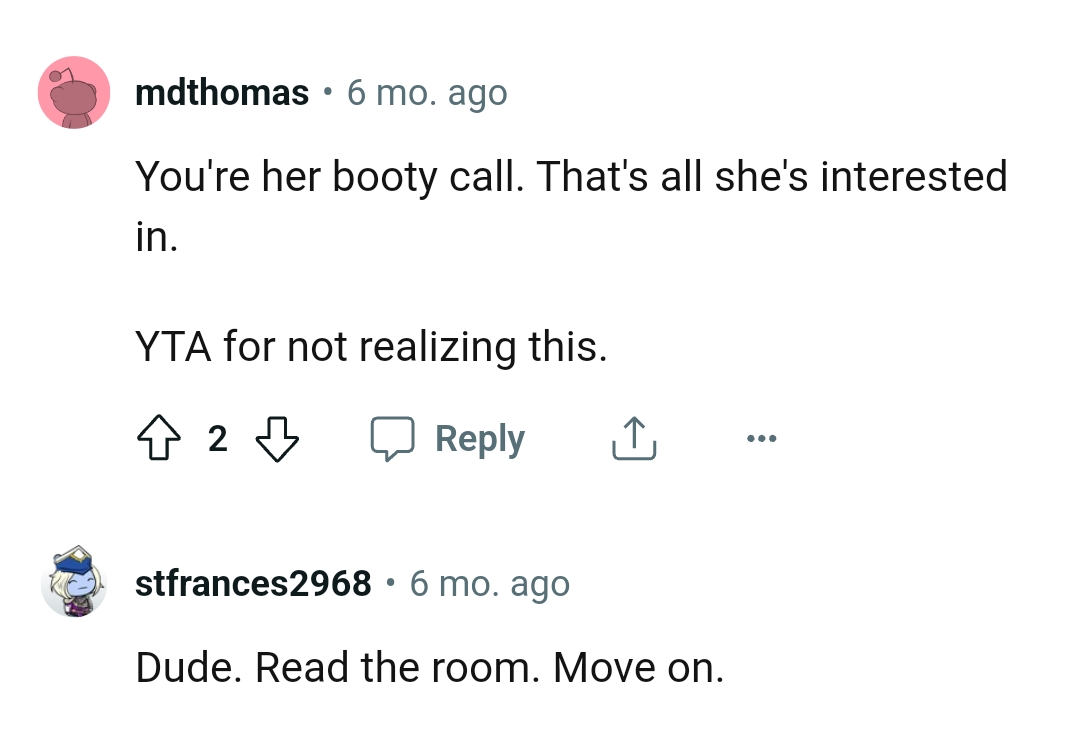The width and height of the screenshot is (1080, 734).
Task: Open stfrances2968's profile via their username
Action: pos(253,583)
